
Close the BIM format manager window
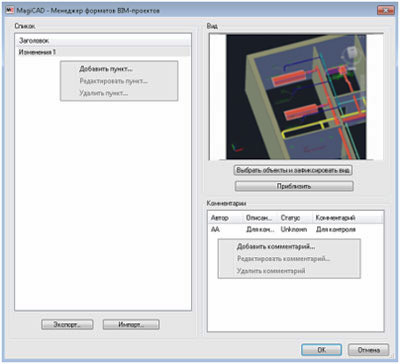(385, 10)
